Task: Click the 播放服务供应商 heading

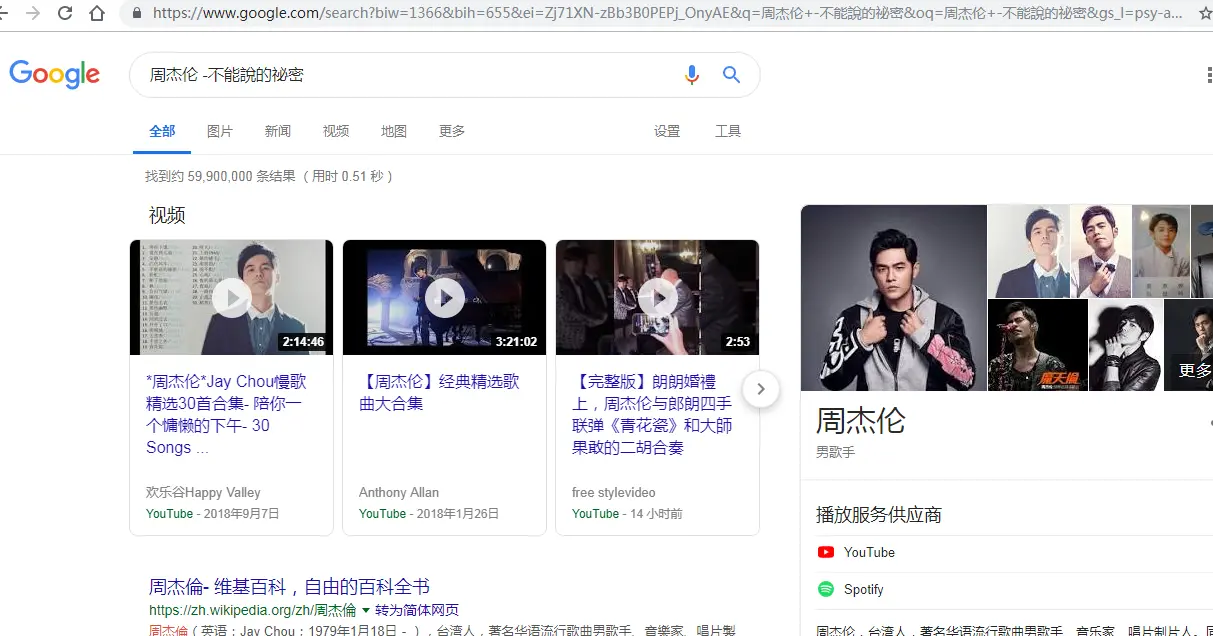Action: pos(879,515)
